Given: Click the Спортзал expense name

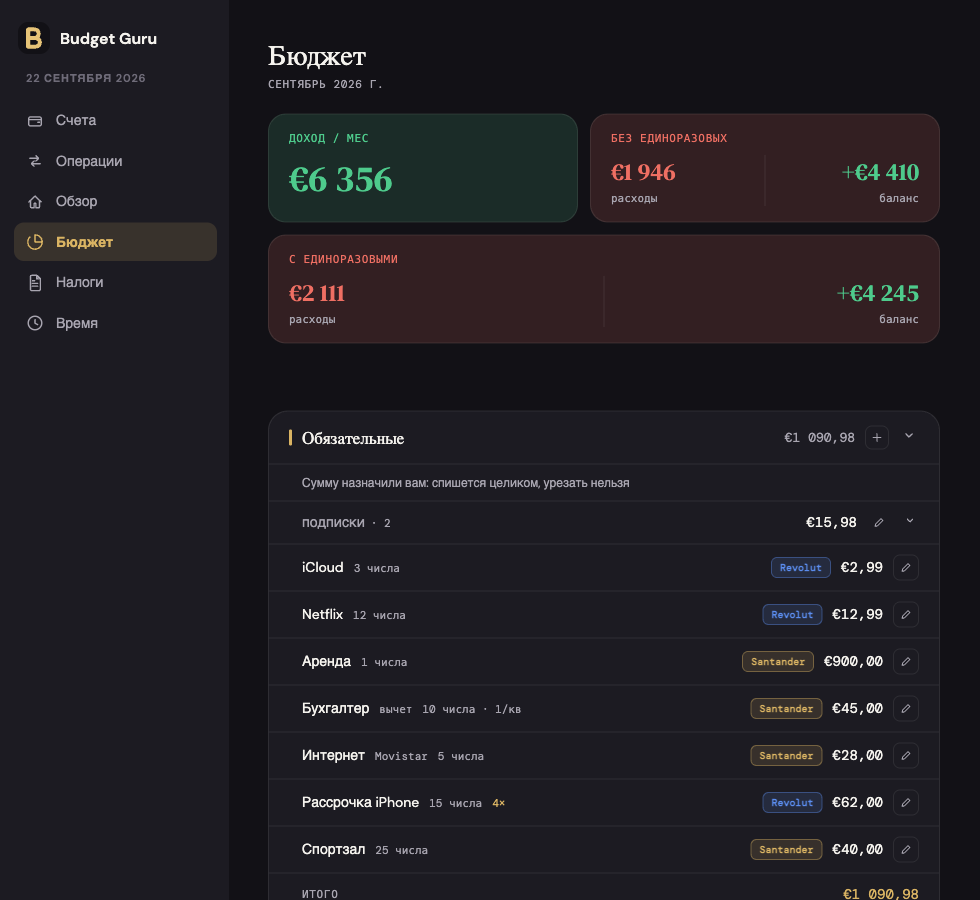Looking at the screenshot, I should pos(334,849).
